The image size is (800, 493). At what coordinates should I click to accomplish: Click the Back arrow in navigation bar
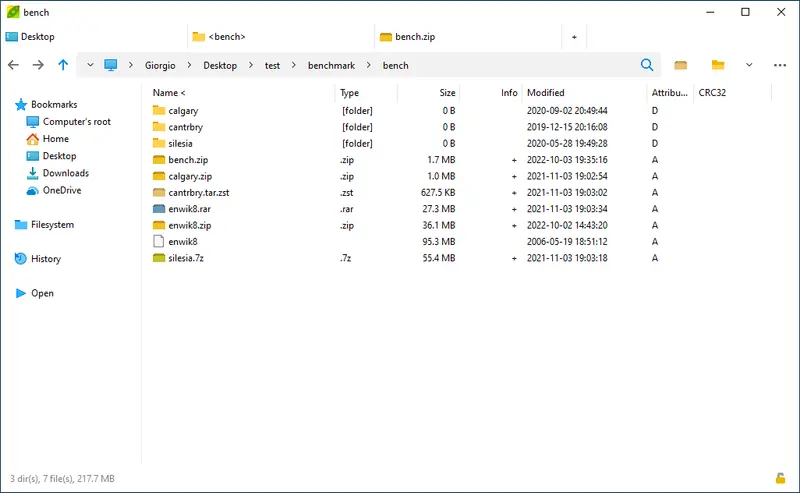pyautogui.click(x=13, y=65)
